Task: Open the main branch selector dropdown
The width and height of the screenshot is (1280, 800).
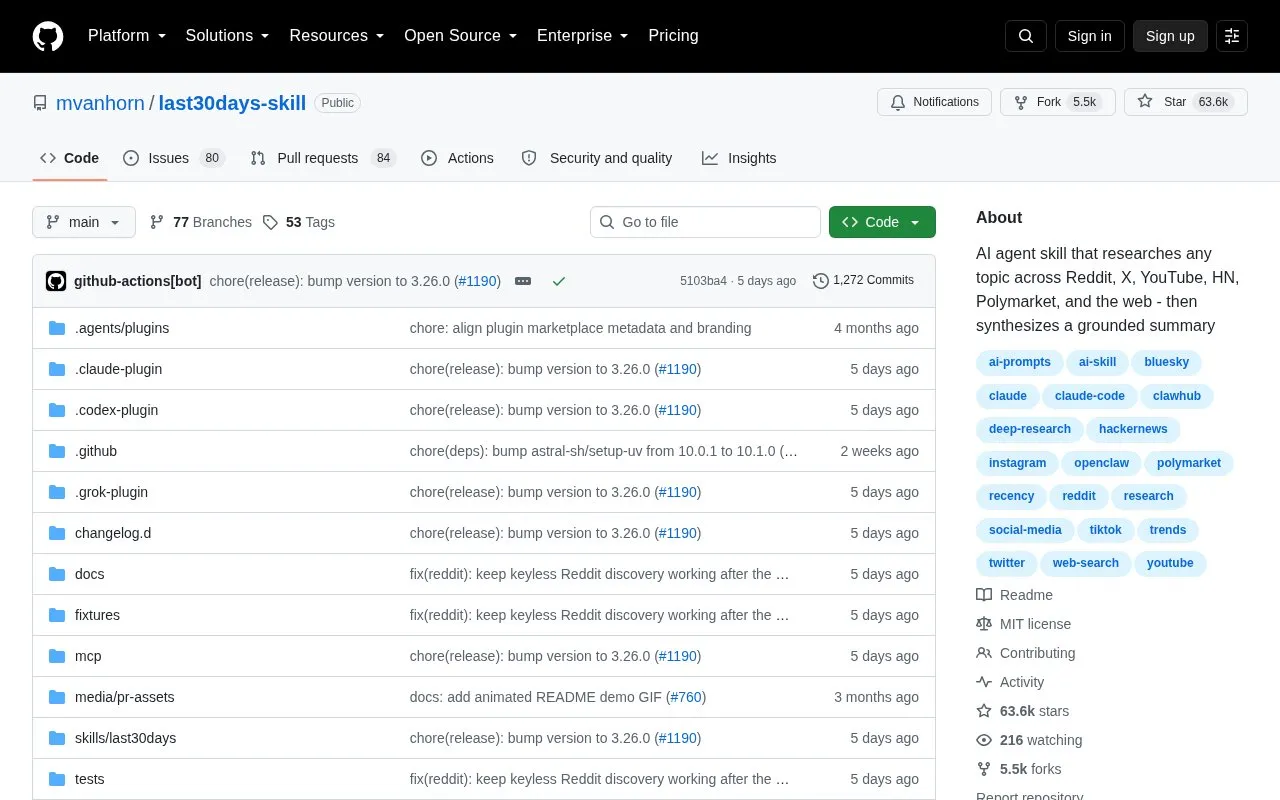Action: point(84,222)
